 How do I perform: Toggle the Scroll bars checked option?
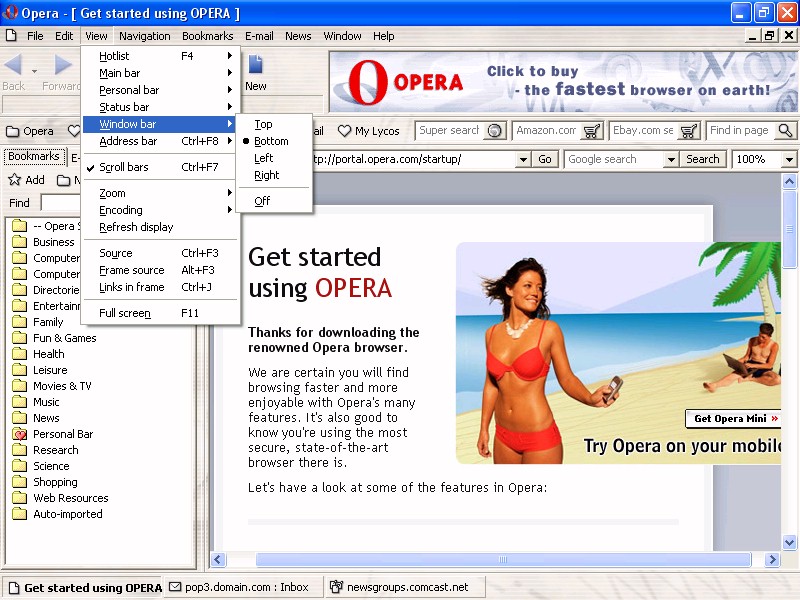pyautogui.click(x=161, y=167)
